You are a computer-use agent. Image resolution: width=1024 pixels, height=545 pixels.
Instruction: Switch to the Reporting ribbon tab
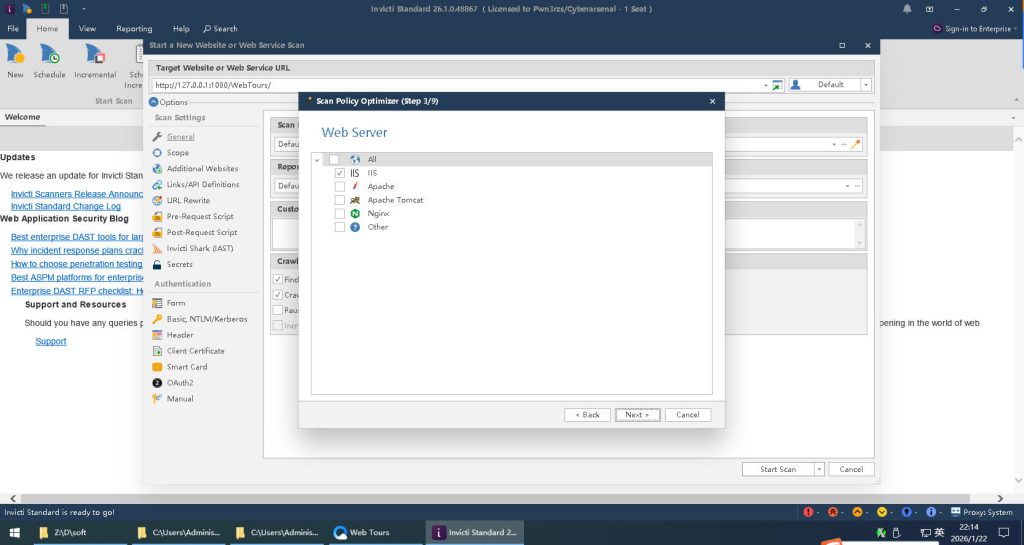click(x=134, y=29)
